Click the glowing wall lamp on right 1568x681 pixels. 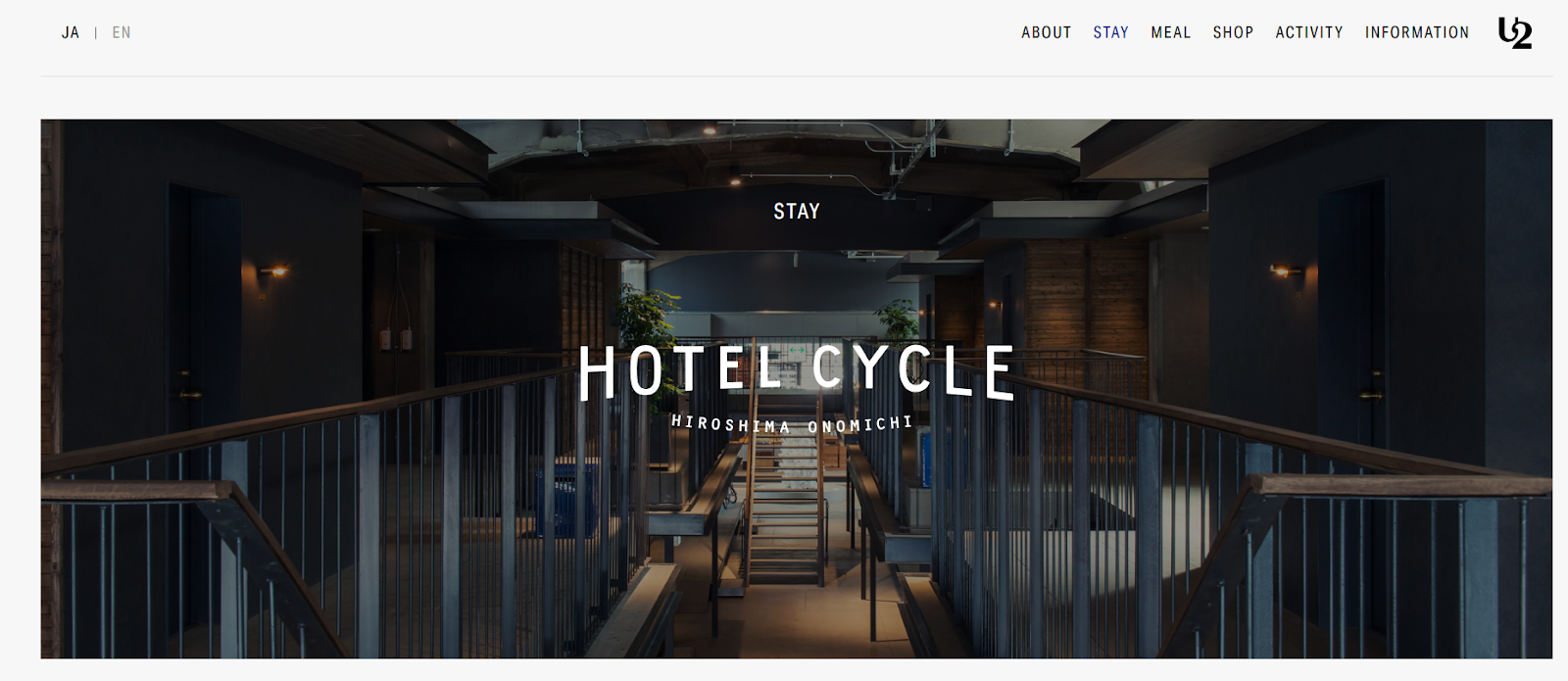pos(1285,271)
